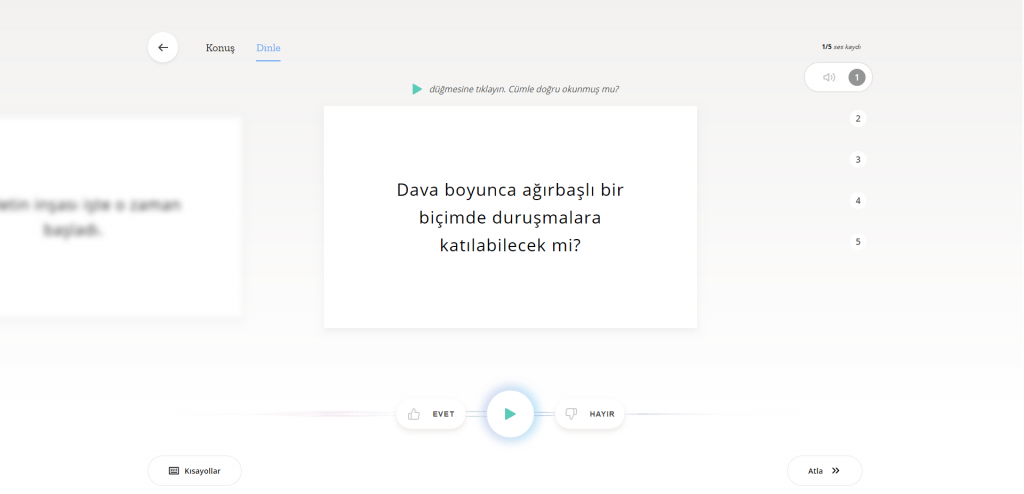Switch to the Konuş tab
This screenshot has height=494, width=1024.
tap(220, 48)
